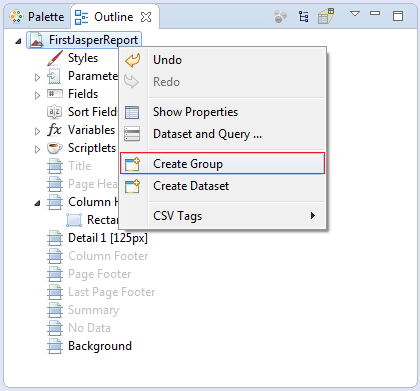420x391 pixels.
Task: Click the Undo arrow icon
Action: [133, 61]
